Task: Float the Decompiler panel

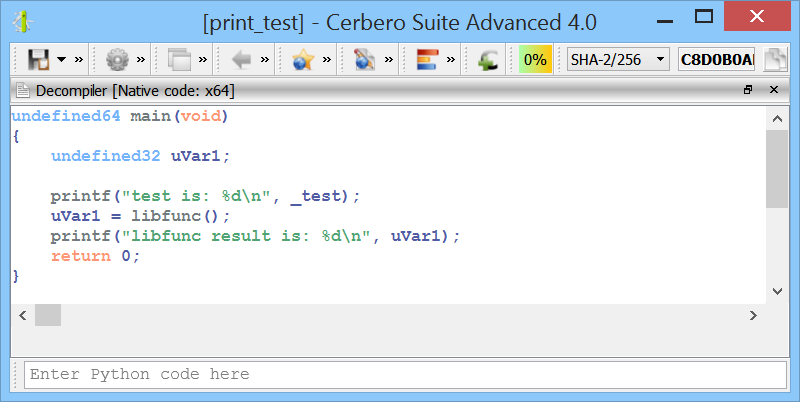Action: [x=748, y=90]
